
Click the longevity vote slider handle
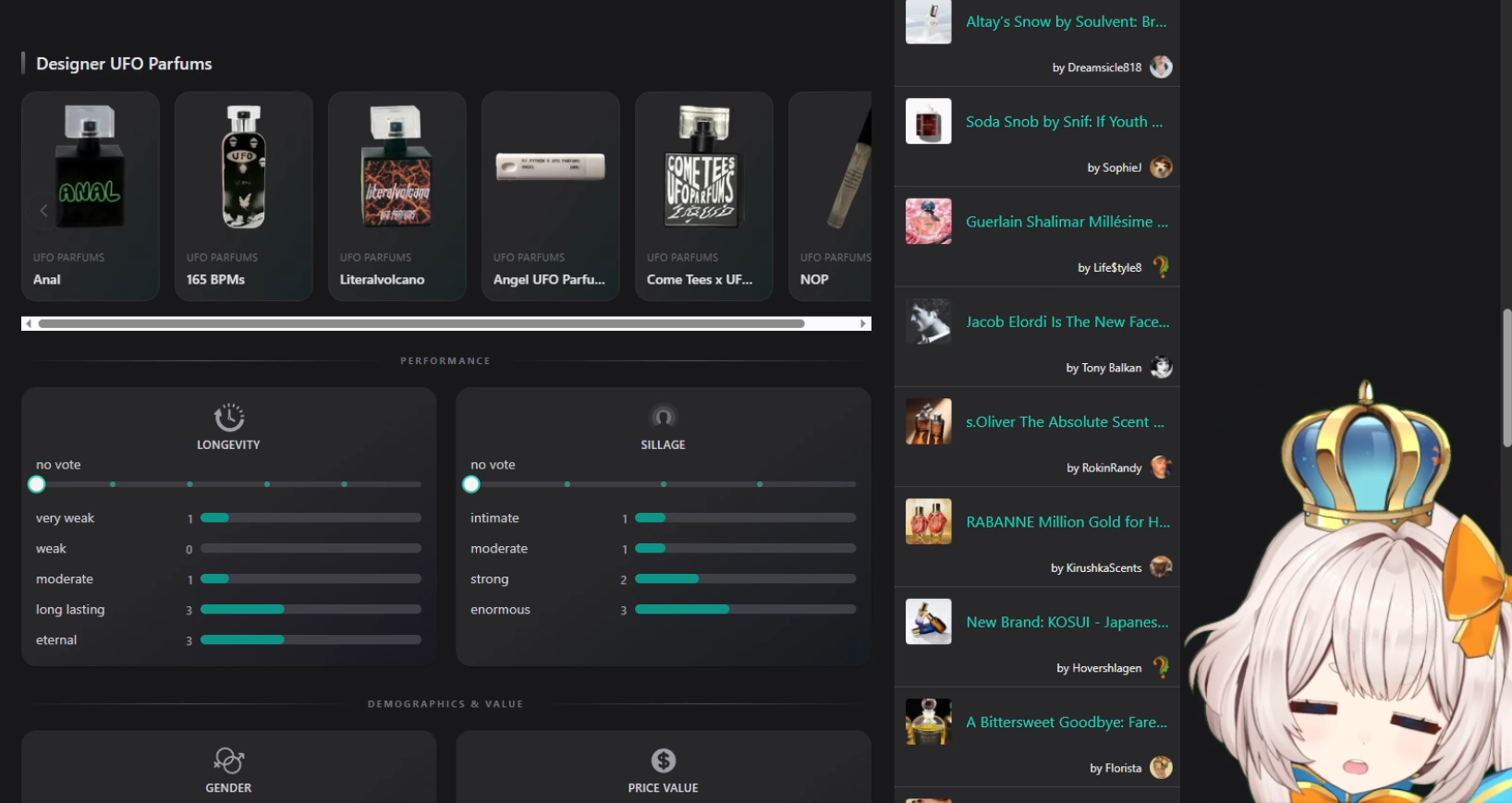(x=37, y=484)
